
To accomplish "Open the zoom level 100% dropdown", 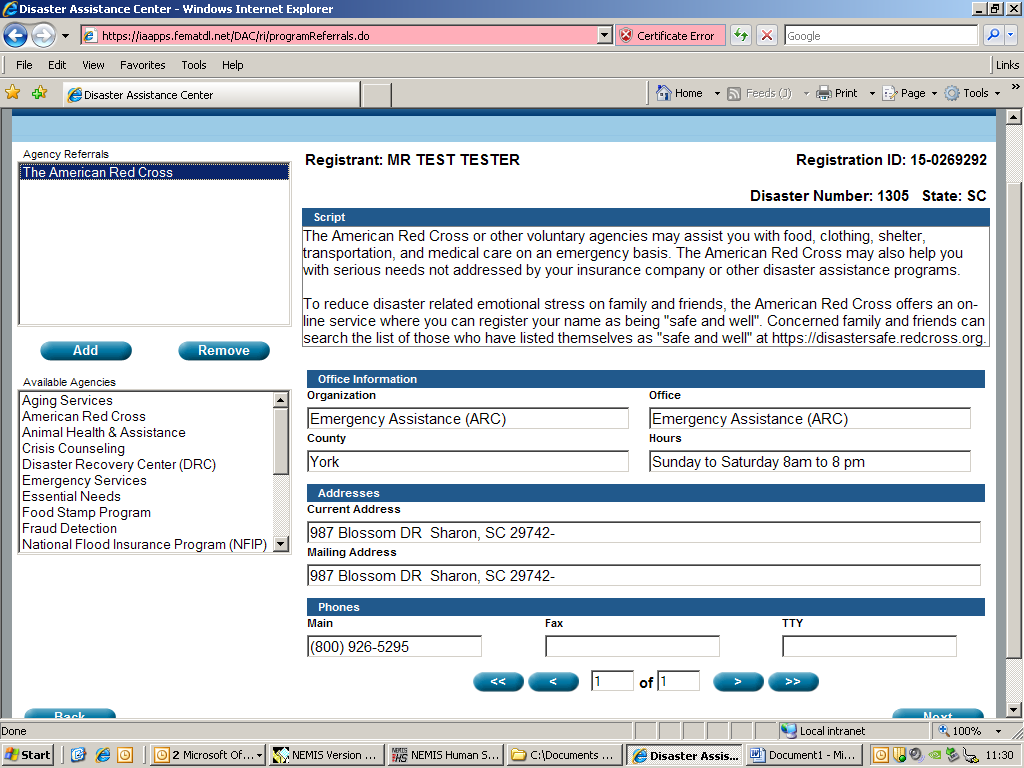I will (999, 731).
